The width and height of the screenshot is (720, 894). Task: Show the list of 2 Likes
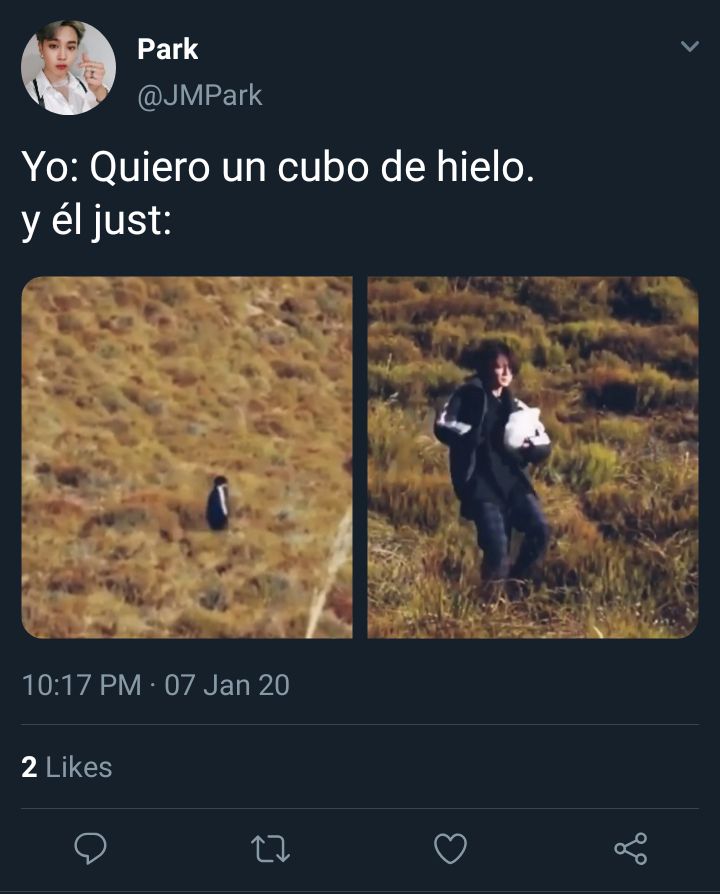tap(67, 767)
